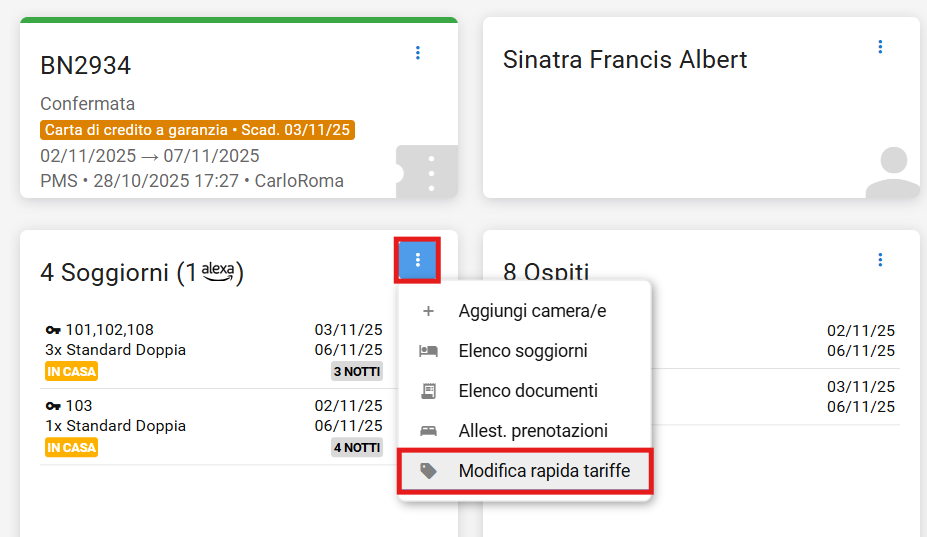Viewport: 927px width, 537px height.
Task: Click the bed icon beside Allest. prenotazioni
Action: click(x=428, y=431)
